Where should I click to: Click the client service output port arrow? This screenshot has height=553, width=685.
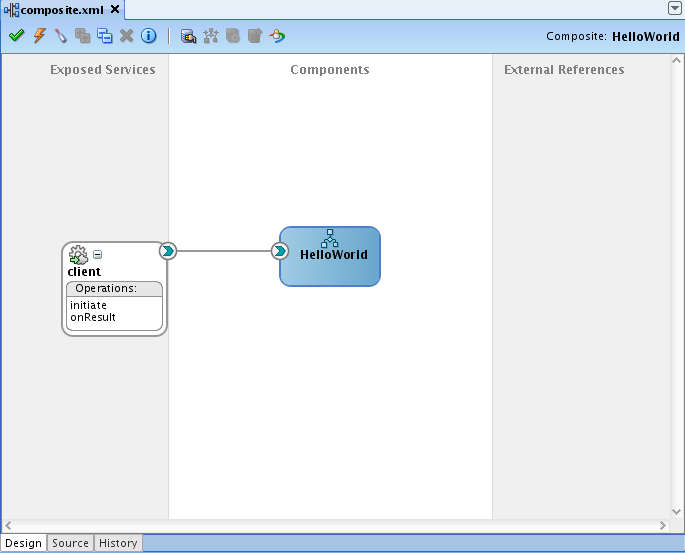(168, 251)
